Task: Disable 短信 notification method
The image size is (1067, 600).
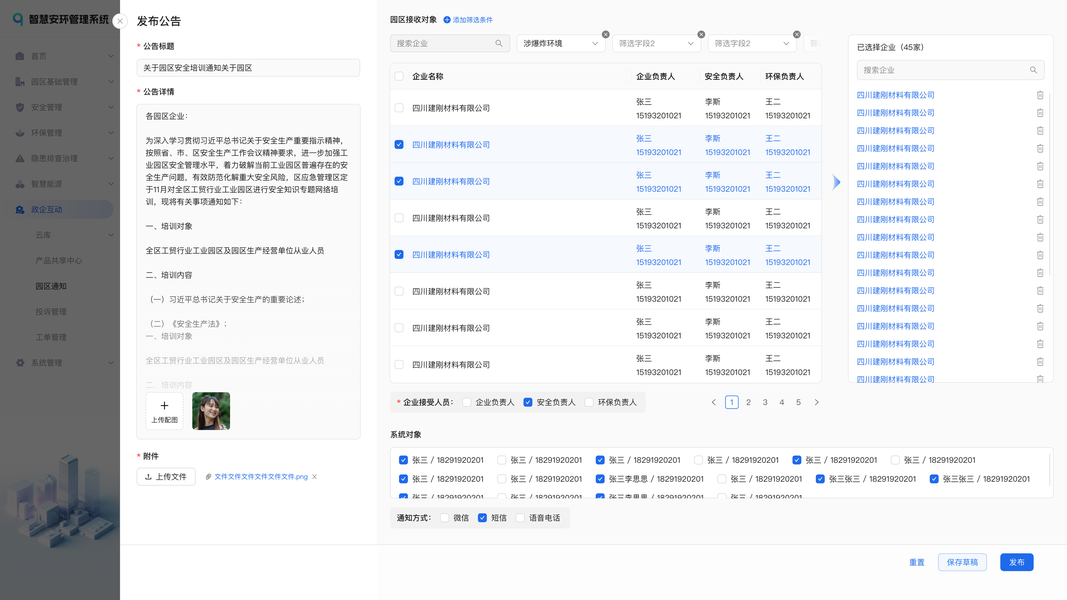Action: (x=482, y=518)
